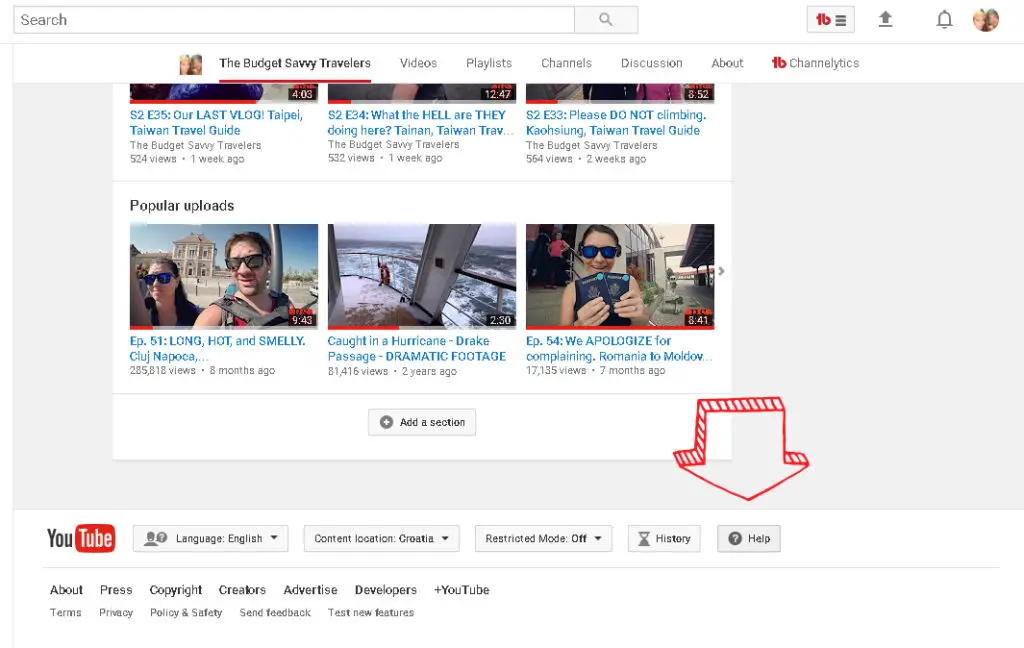
Task: Switch to the Playlists tab
Action: [x=488, y=63]
